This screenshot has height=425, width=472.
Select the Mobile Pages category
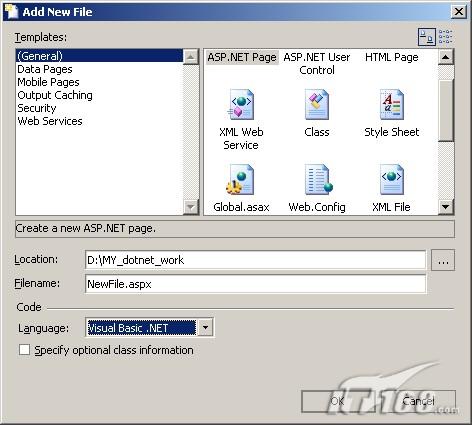pos(48,82)
